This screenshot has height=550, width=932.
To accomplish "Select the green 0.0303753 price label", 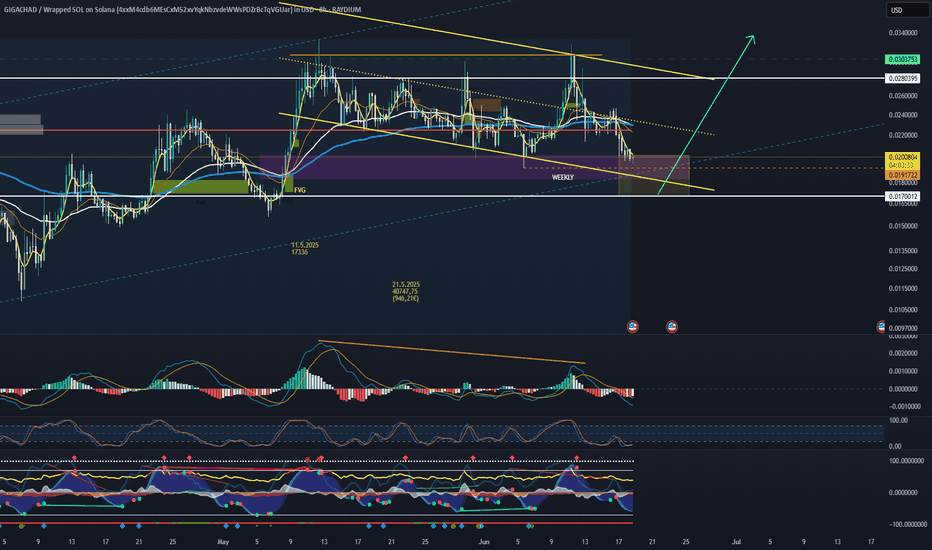I will pos(902,59).
